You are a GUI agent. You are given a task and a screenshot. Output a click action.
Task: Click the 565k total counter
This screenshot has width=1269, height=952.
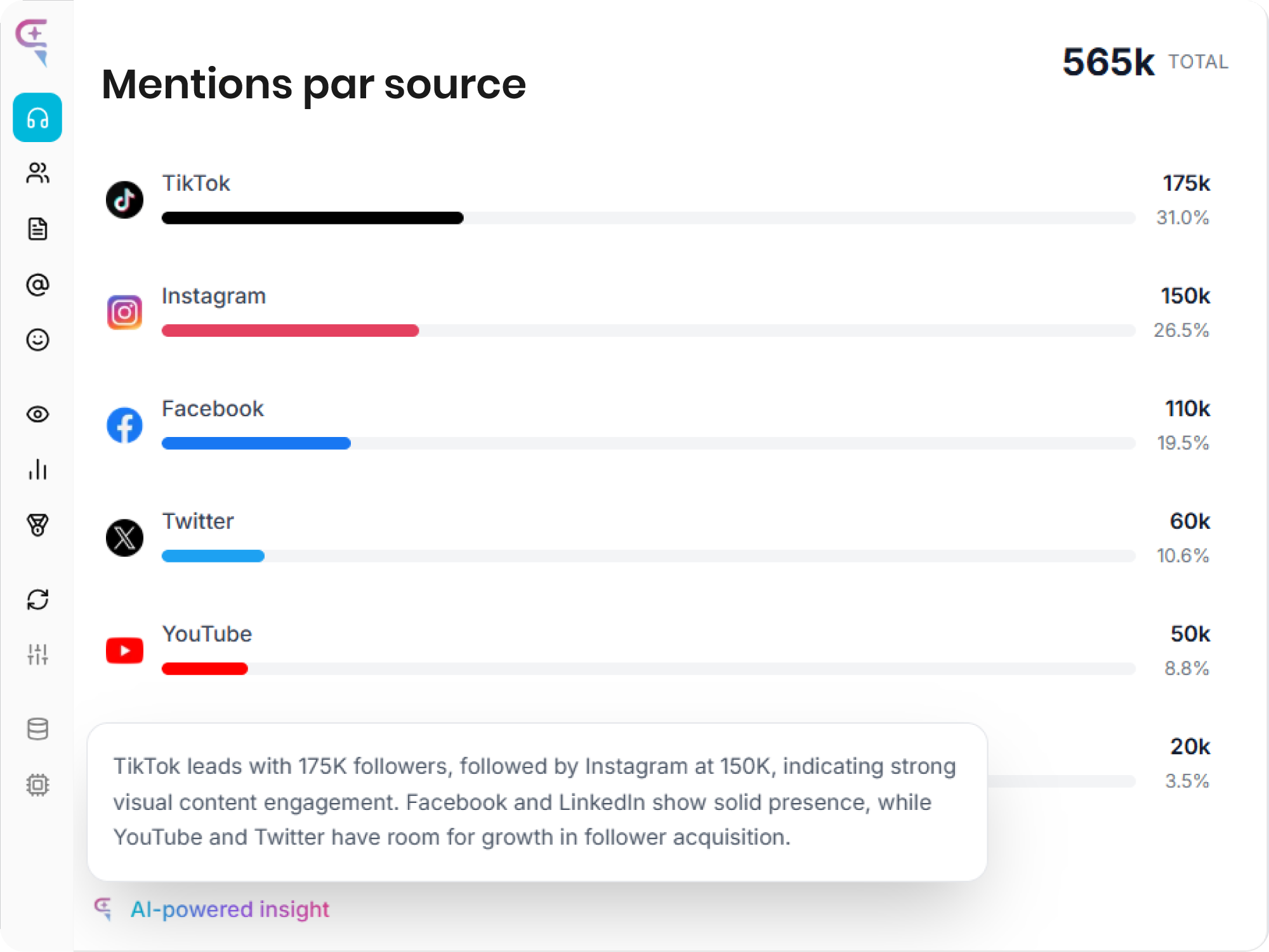pos(1109,60)
